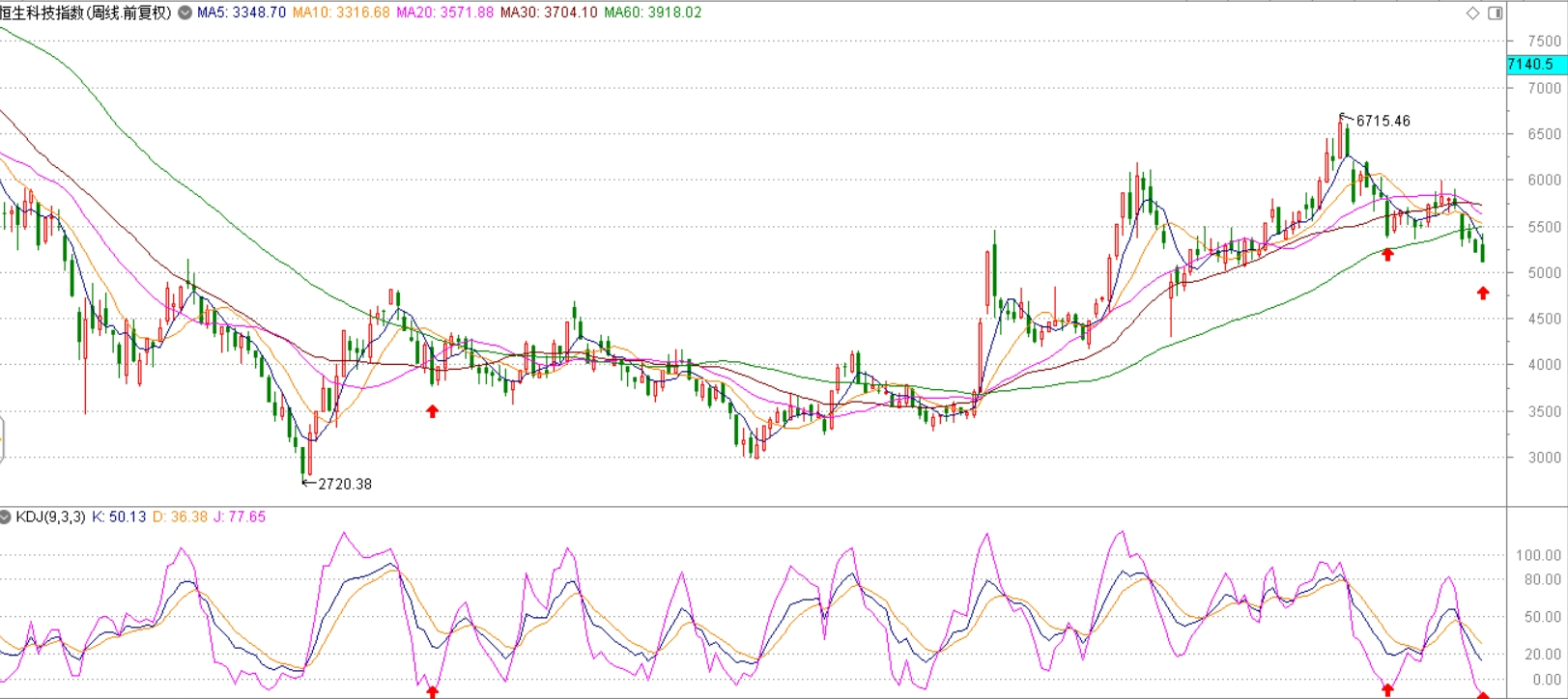
Task: Open the dropdown beside 恒生科技指数 title
Action: (x=185, y=13)
